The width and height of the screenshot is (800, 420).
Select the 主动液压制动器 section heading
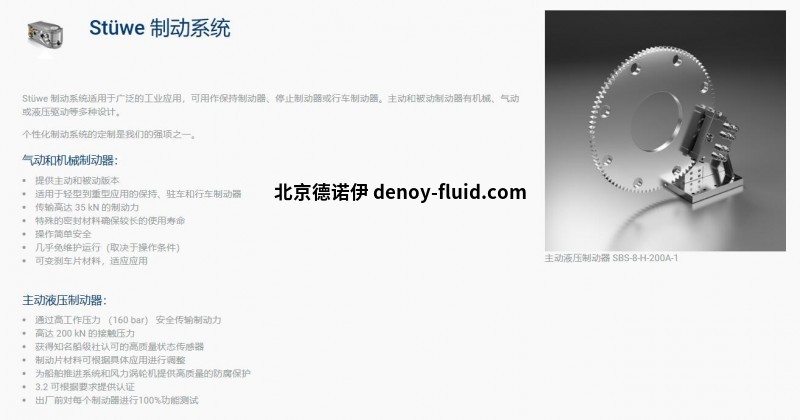[x=64, y=300]
